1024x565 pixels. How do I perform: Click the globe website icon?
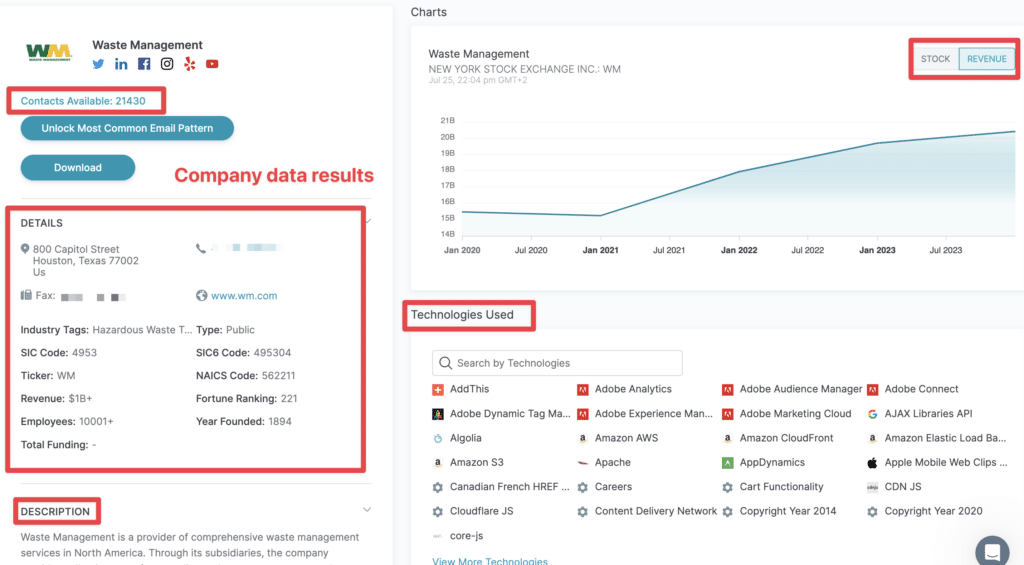coord(201,295)
